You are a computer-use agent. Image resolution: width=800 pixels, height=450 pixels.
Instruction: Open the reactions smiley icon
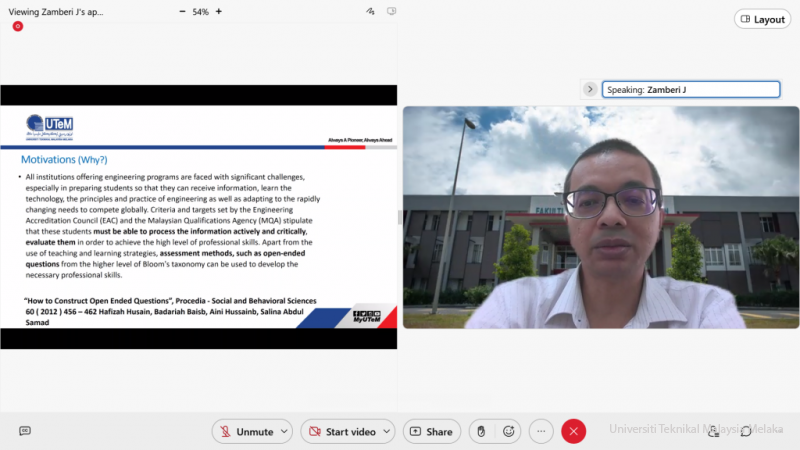(x=509, y=431)
